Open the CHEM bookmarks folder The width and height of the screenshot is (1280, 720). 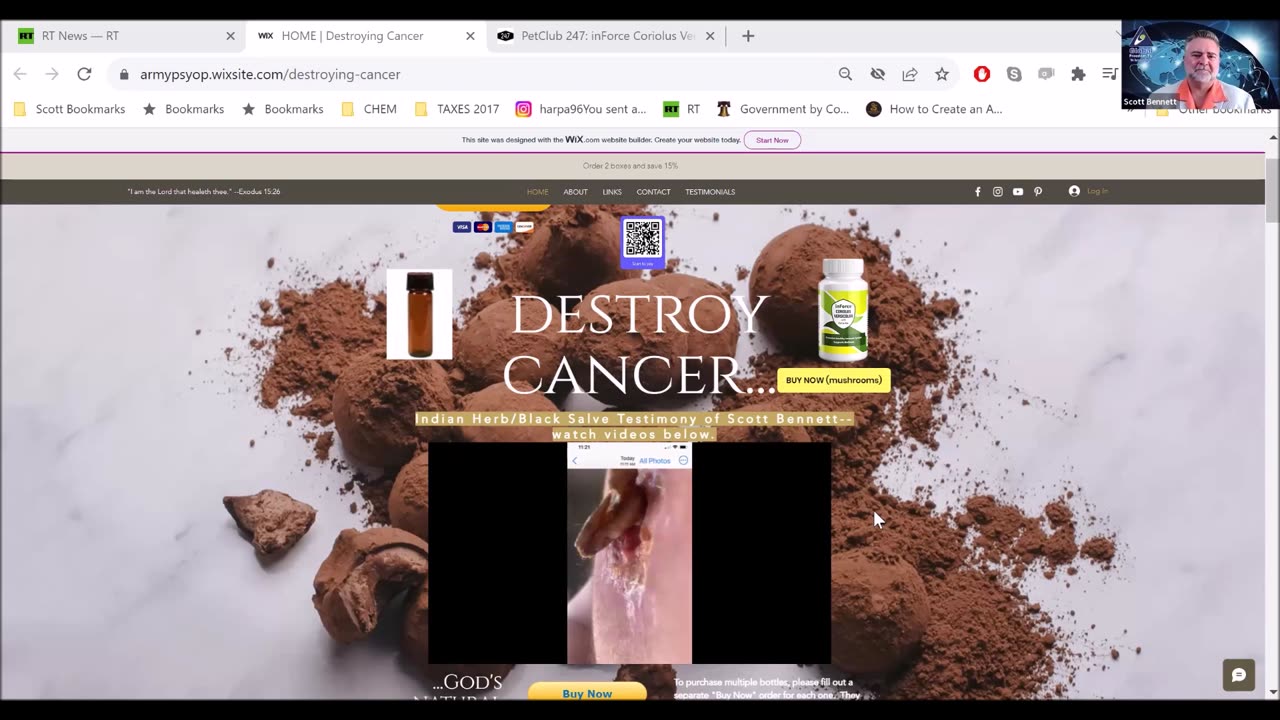coord(369,109)
